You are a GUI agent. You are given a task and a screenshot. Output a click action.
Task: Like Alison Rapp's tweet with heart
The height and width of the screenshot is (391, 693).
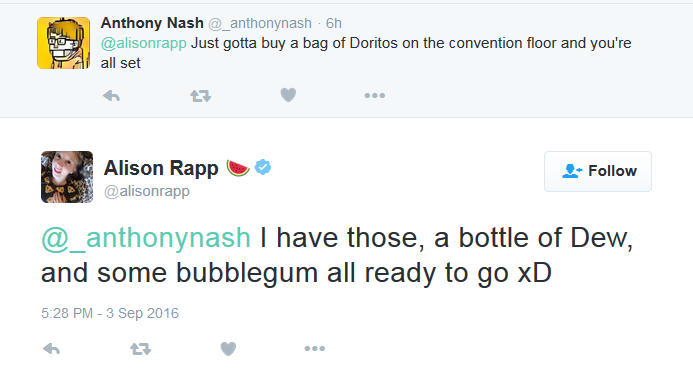pyautogui.click(x=228, y=349)
